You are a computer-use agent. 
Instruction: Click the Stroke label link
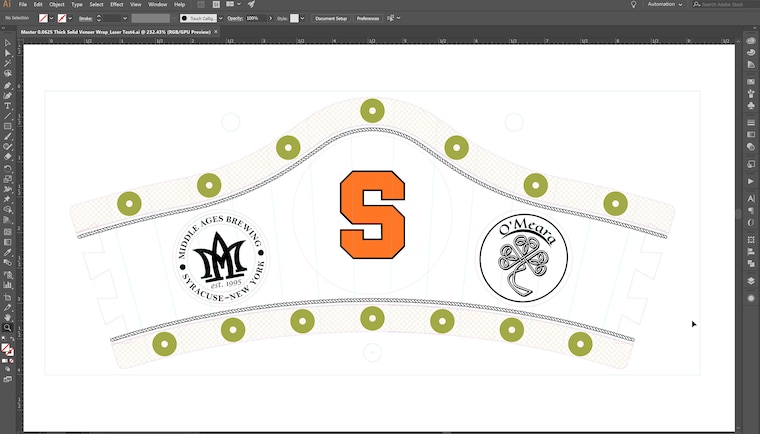coord(85,18)
